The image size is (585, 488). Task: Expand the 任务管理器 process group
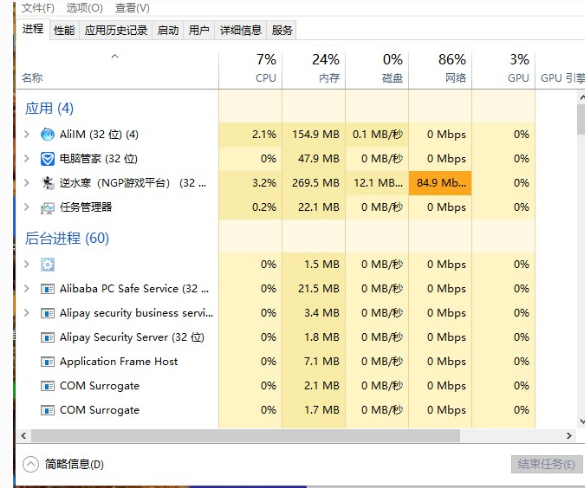(x=26, y=207)
